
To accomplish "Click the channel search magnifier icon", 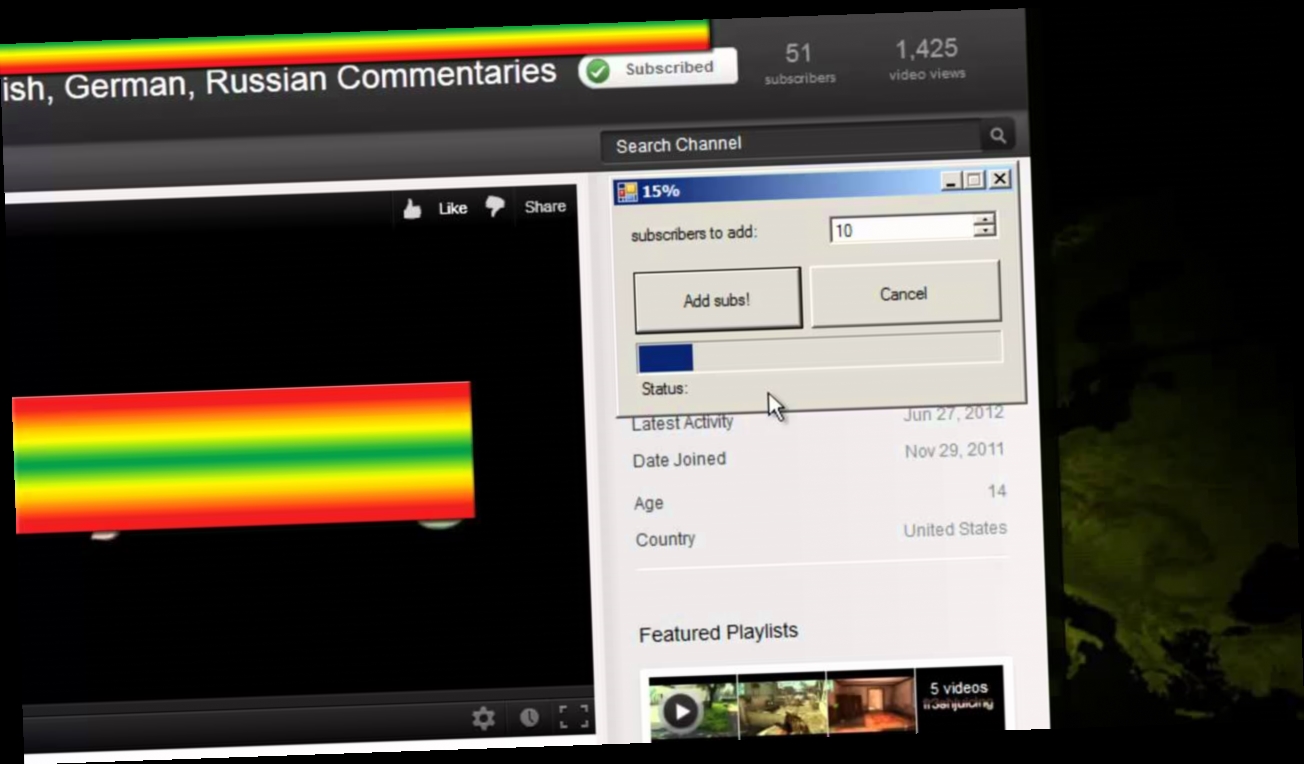I will [996, 135].
